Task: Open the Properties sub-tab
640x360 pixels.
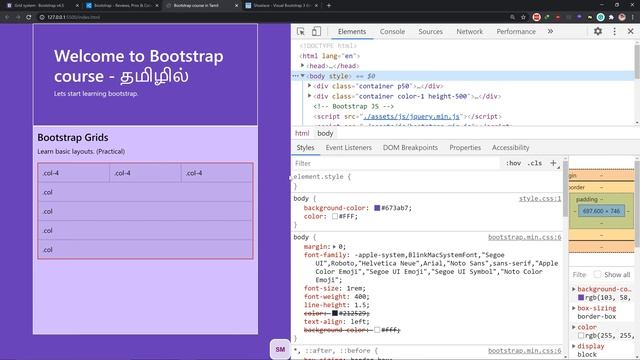Action: tap(465, 147)
